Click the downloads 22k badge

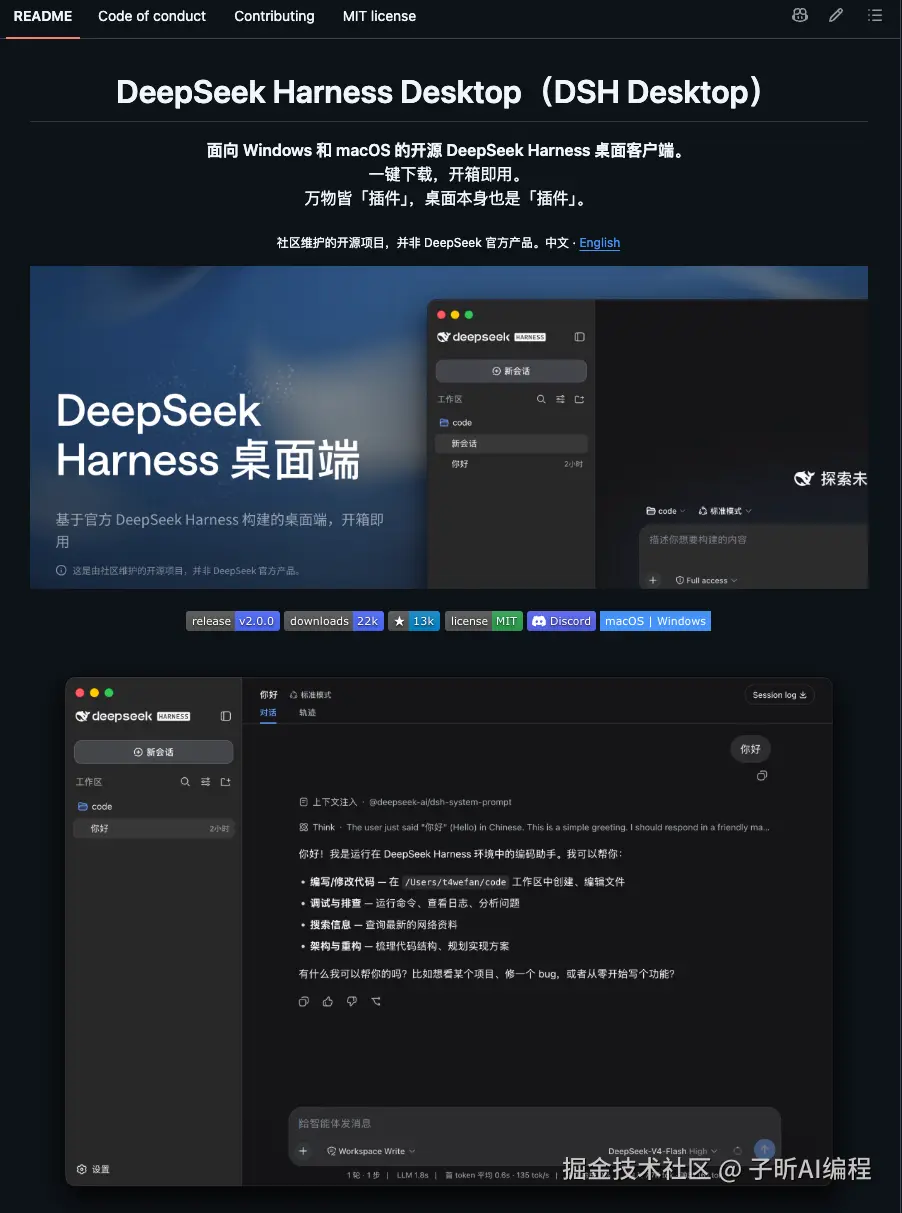(x=334, y=621)
